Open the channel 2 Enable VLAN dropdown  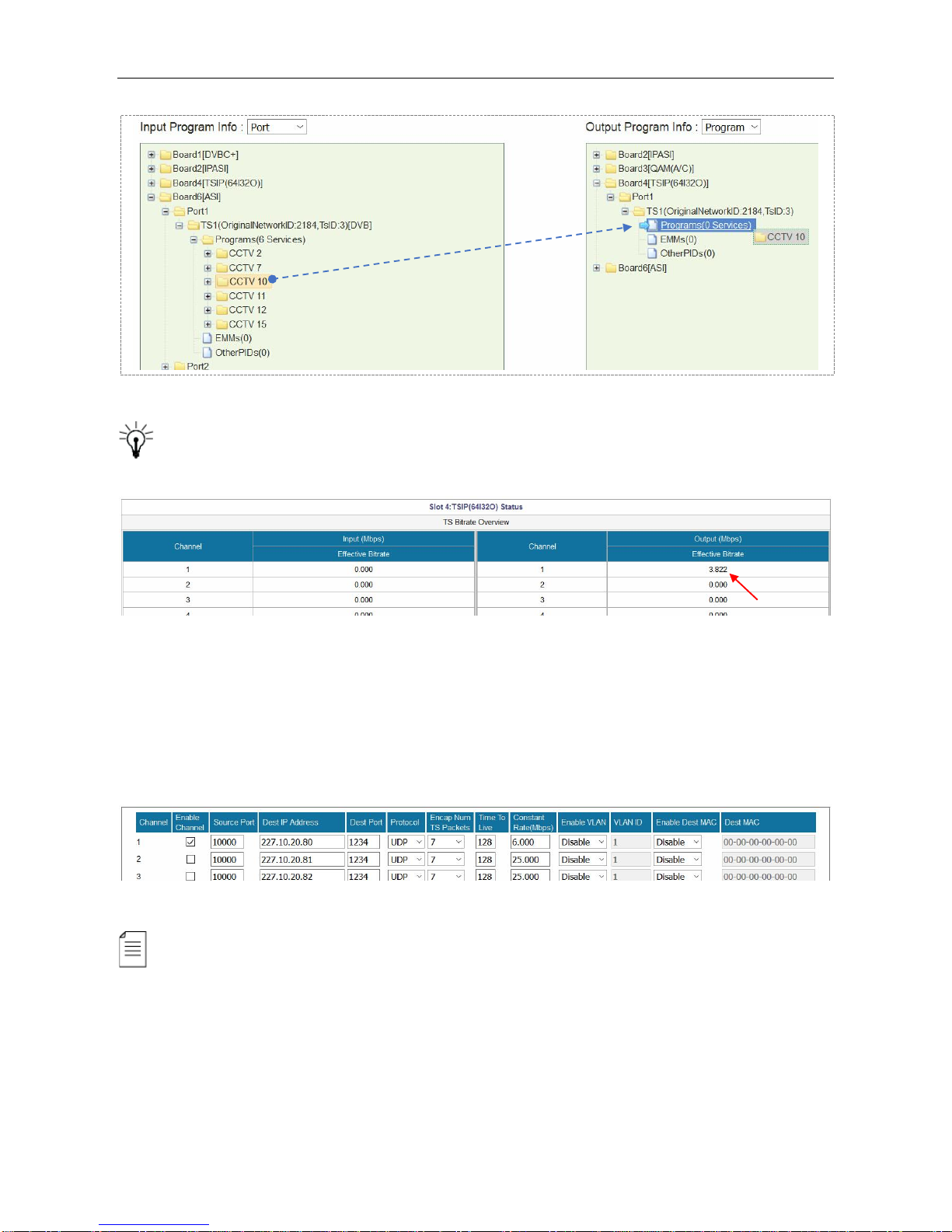click(583, 860)
